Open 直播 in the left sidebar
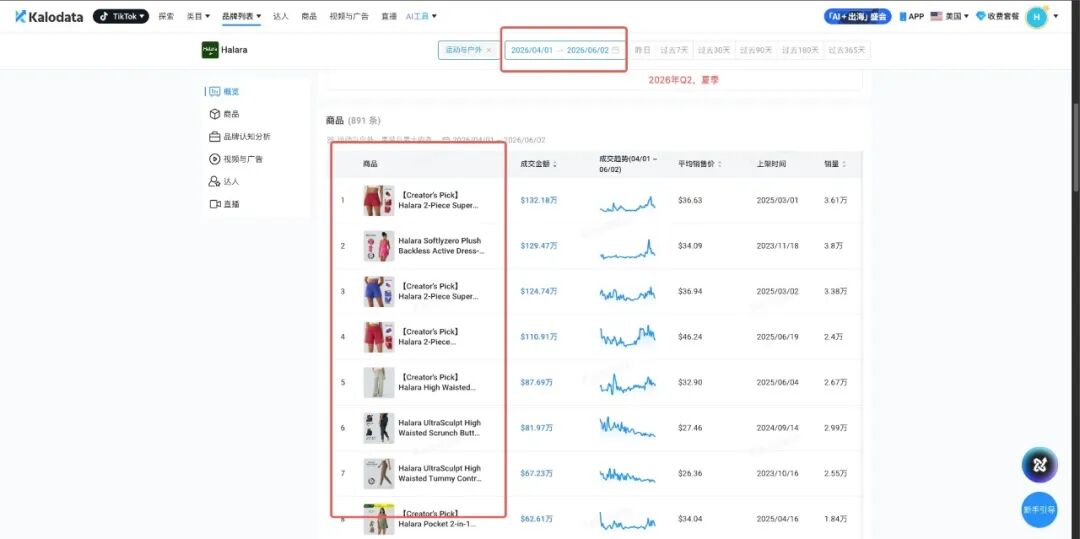Screen dimensions: 1080x539 (225, 204)
